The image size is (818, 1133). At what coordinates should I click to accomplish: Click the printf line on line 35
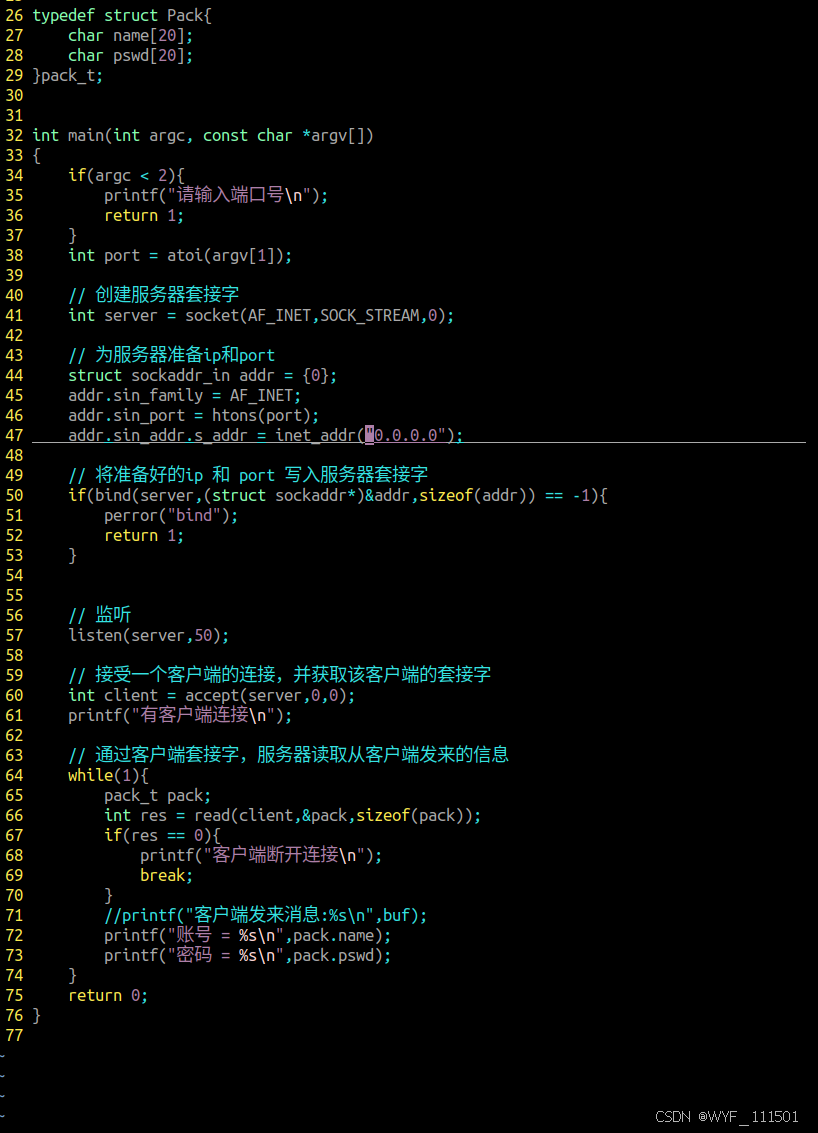click(x=216, y=195)
